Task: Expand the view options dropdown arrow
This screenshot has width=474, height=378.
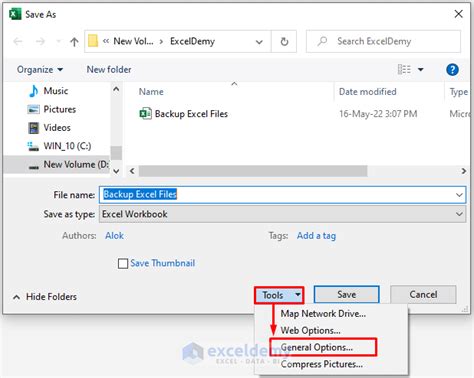Action: [421, 69]
